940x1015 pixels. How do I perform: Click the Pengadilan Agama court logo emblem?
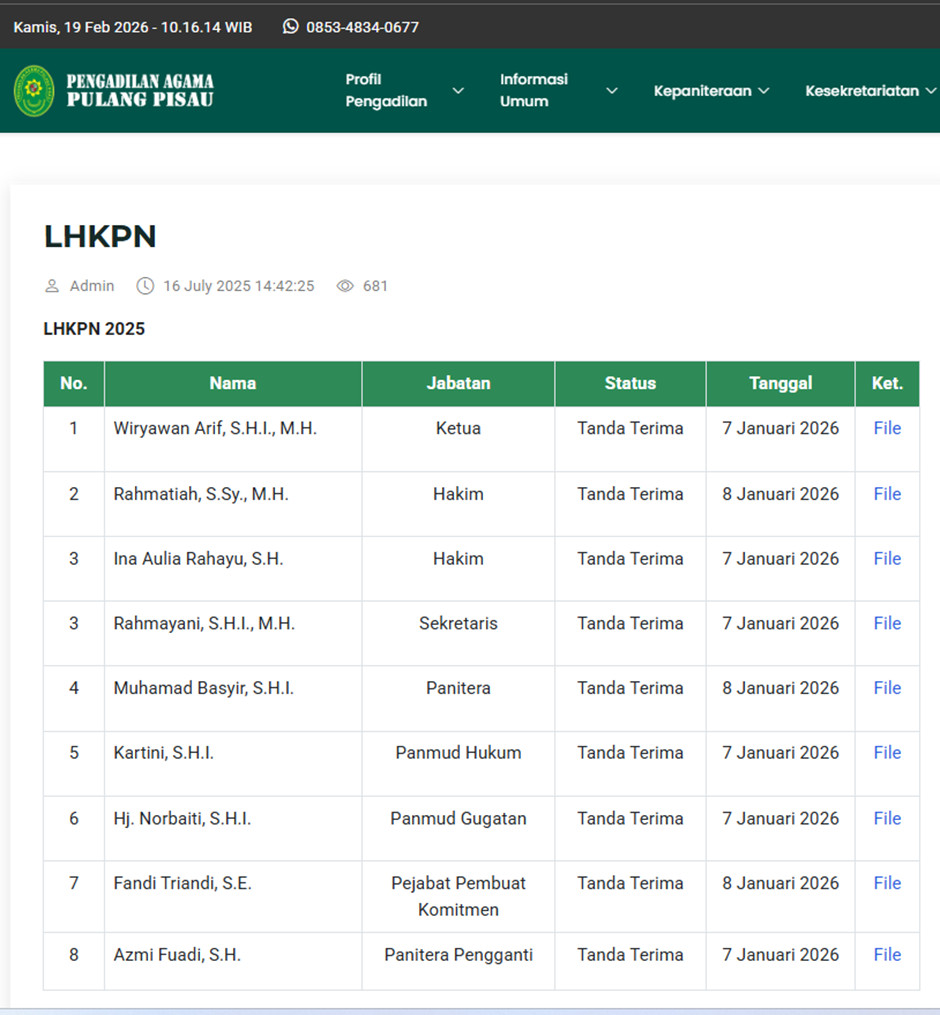(x=34, y=90)
